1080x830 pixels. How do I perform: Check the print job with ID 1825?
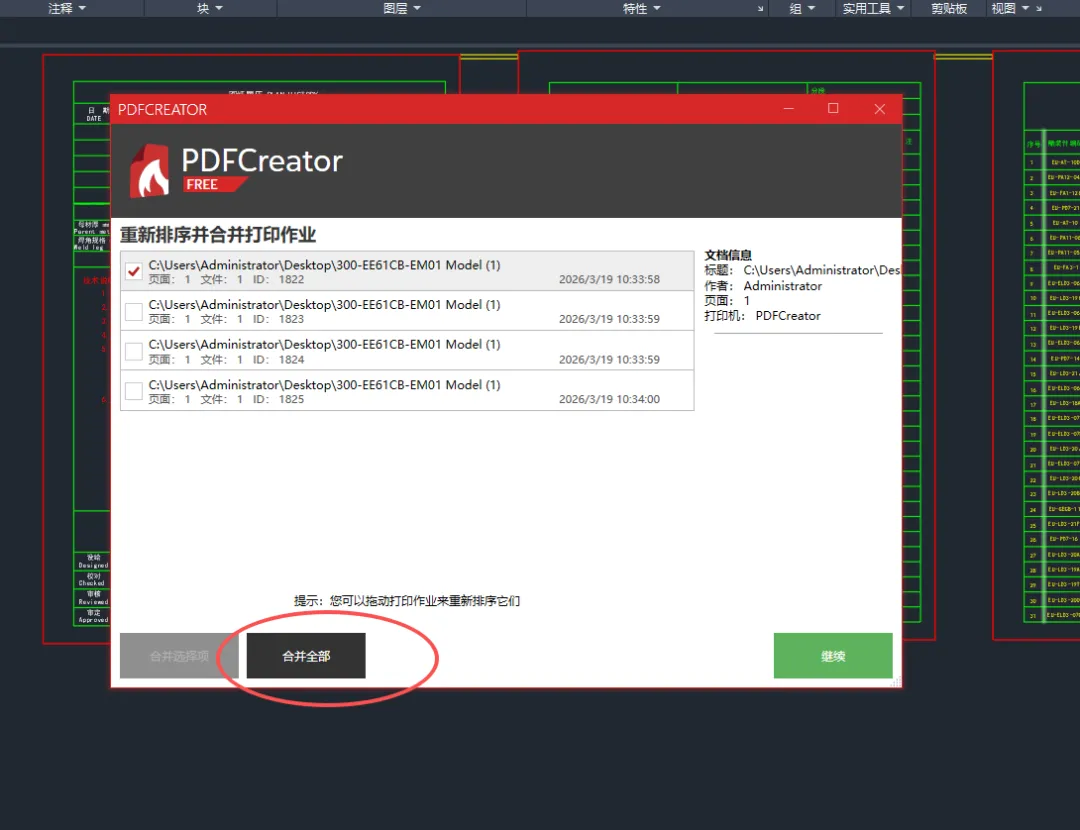134,391
